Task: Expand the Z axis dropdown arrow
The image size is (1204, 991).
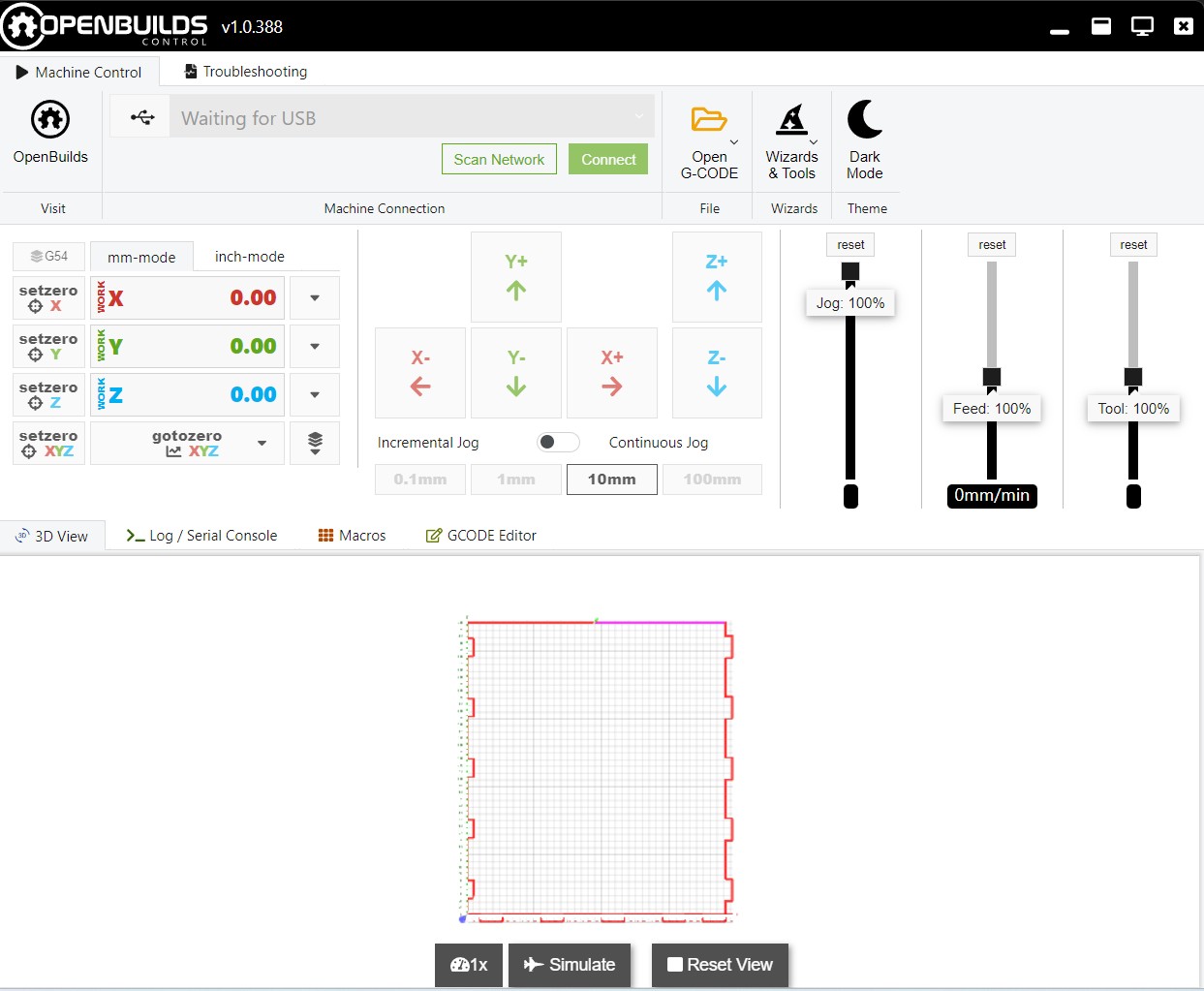Action: (x=315, y=395)
